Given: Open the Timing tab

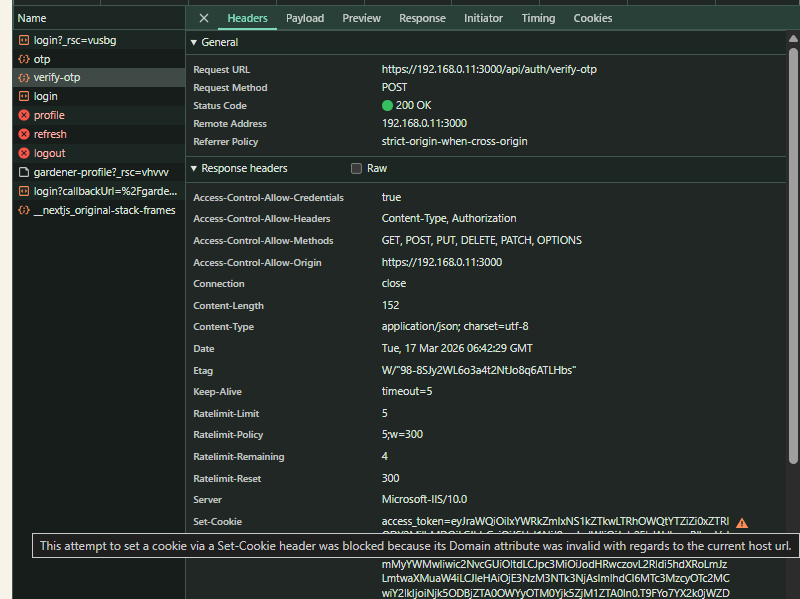Looking at the screenshot, I should click(538, 18).
